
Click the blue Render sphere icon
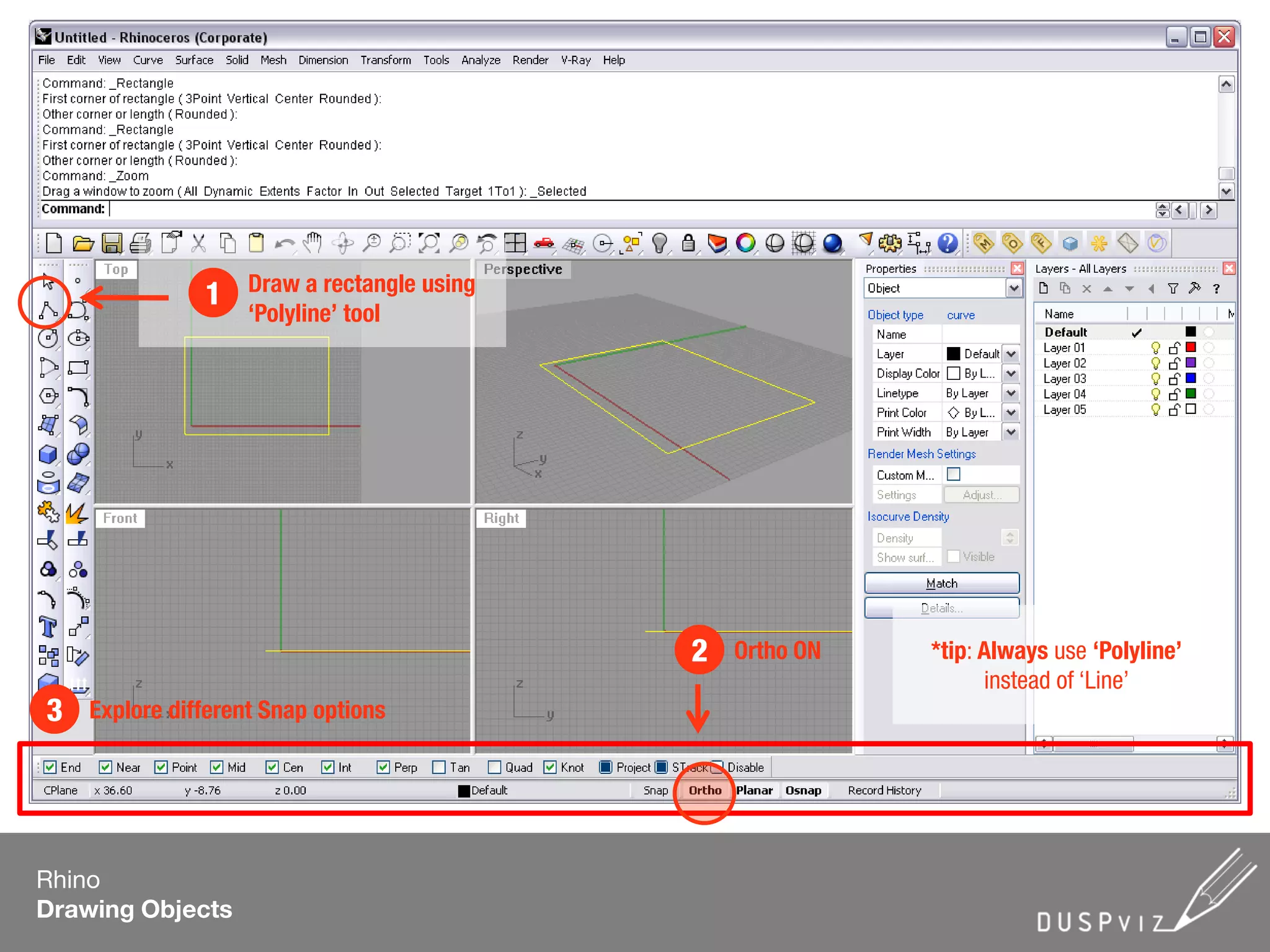pyautogui.click(x=832, y=243)
